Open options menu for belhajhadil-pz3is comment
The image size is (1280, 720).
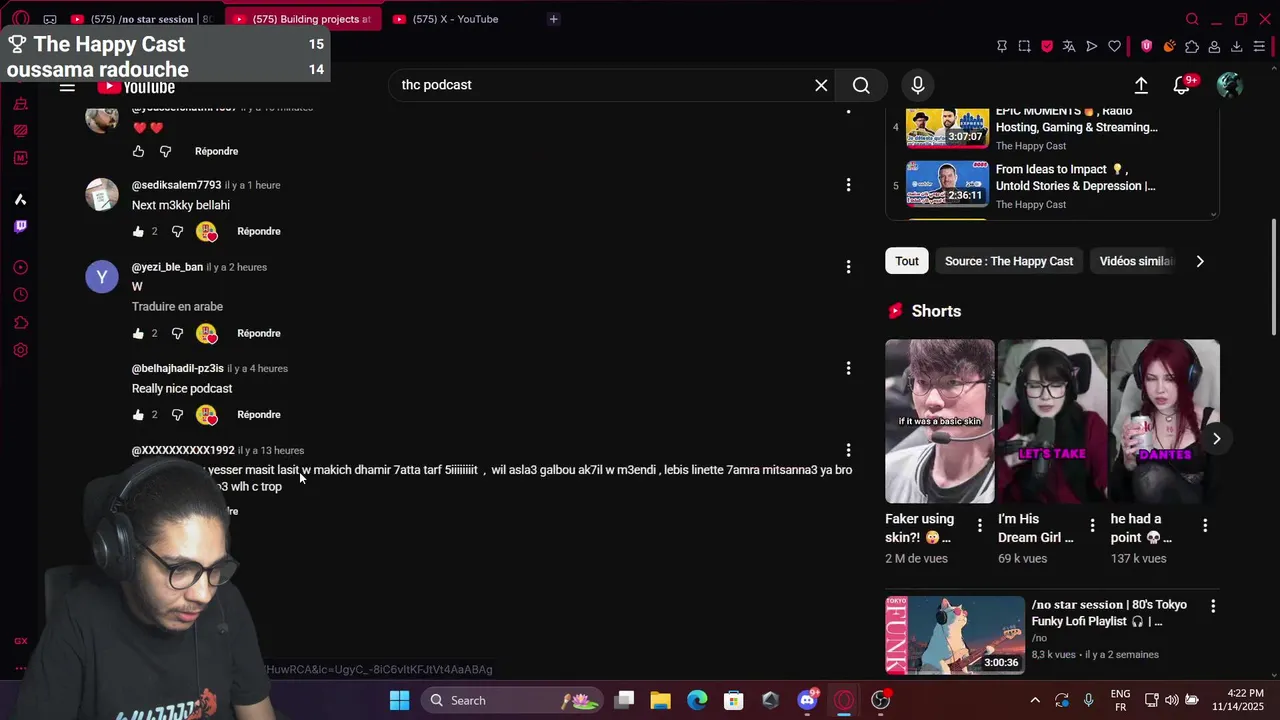(x=848, y=368)
